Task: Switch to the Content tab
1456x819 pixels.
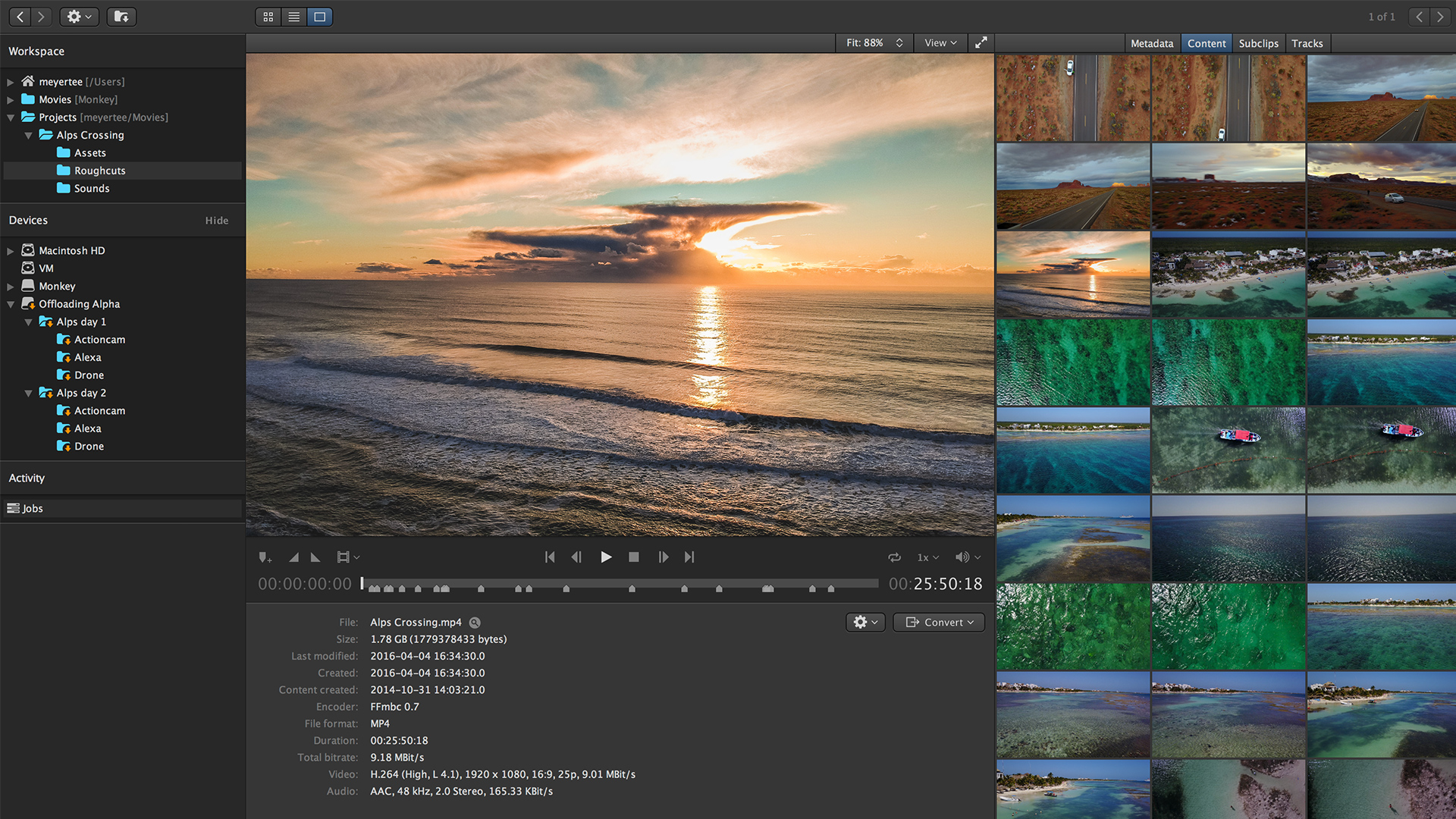Action: 1207,43
